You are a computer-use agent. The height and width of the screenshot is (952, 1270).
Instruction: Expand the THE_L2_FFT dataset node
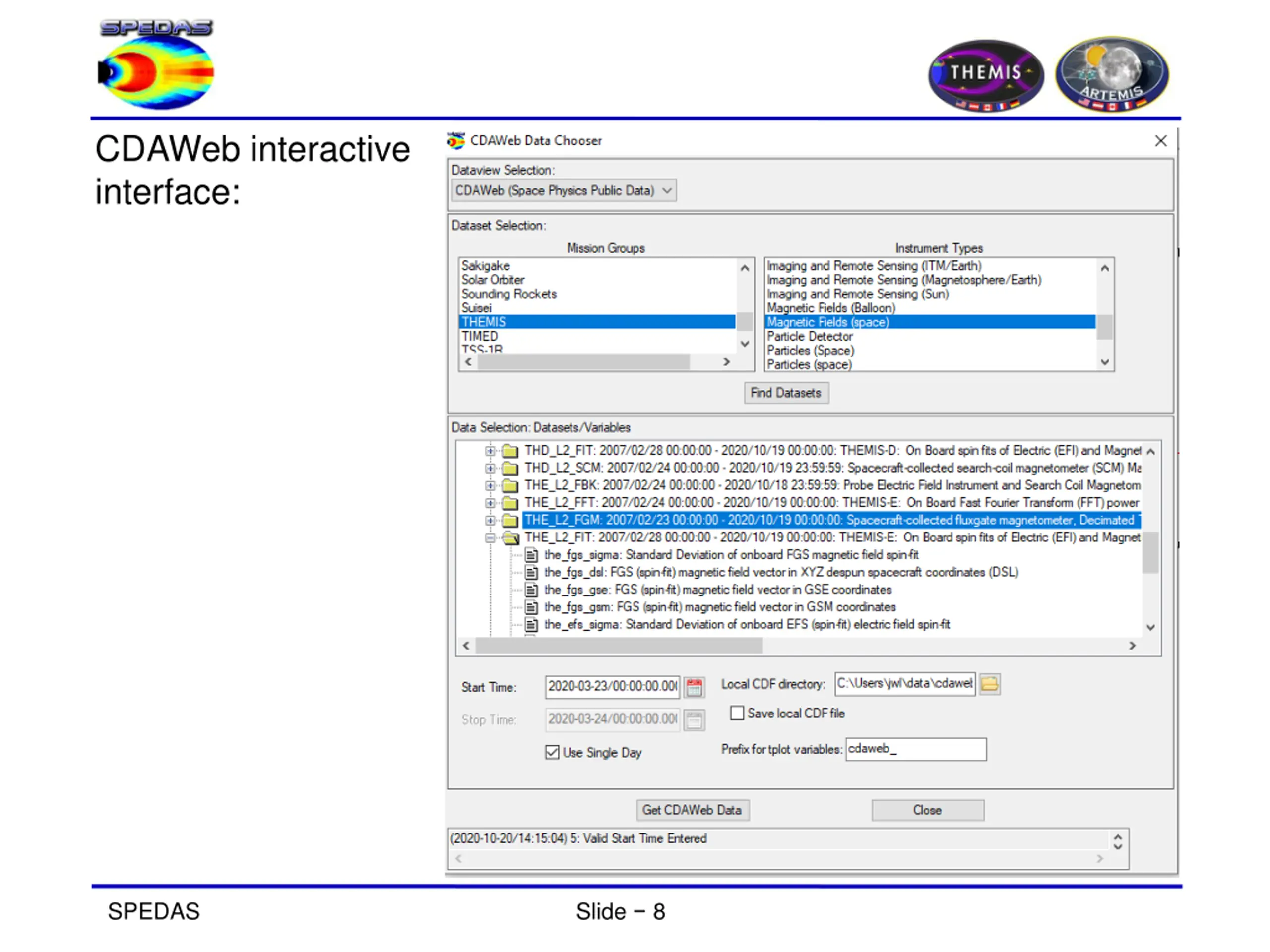[x=490, y=503]
